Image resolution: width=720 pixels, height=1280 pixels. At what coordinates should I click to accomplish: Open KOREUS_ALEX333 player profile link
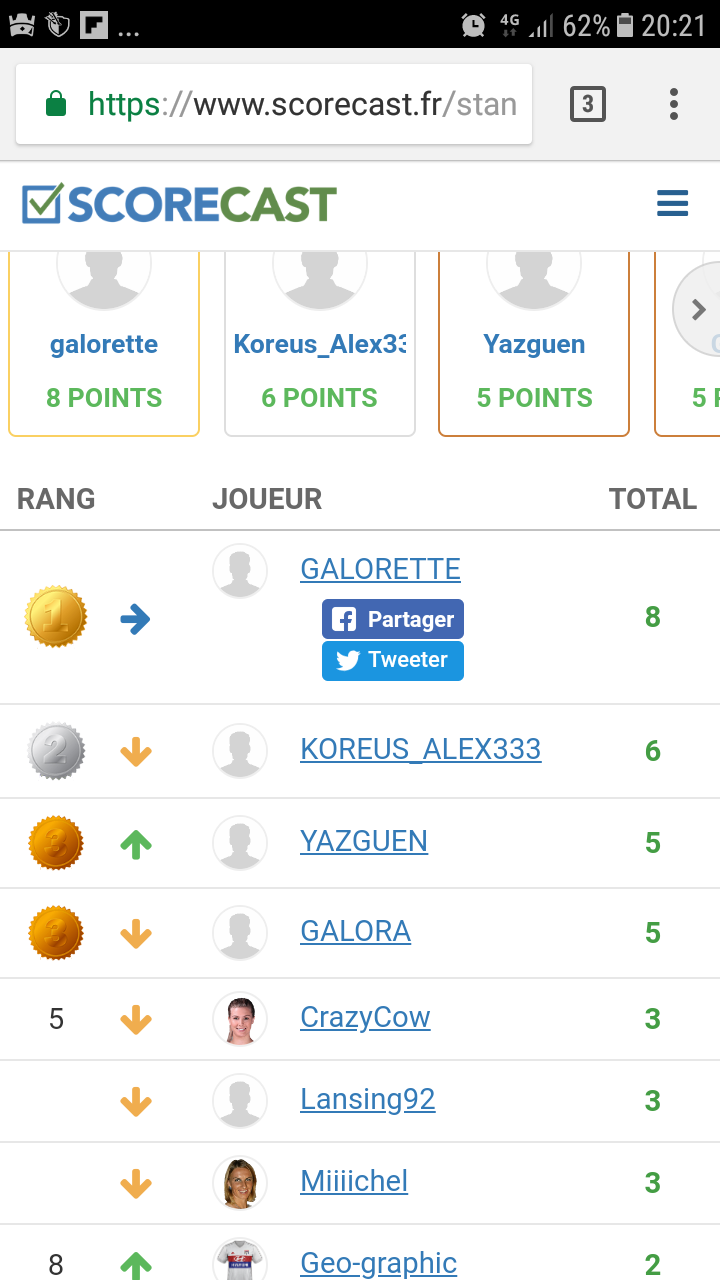[x=420, y=749]
